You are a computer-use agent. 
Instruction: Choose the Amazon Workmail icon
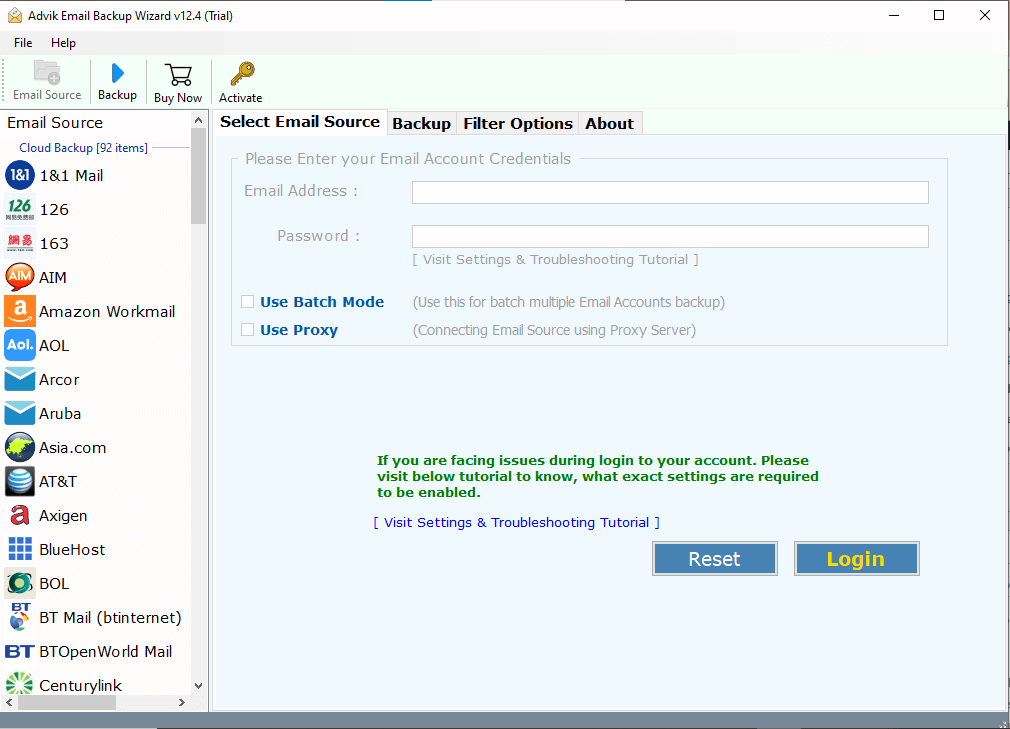point(20,311)
